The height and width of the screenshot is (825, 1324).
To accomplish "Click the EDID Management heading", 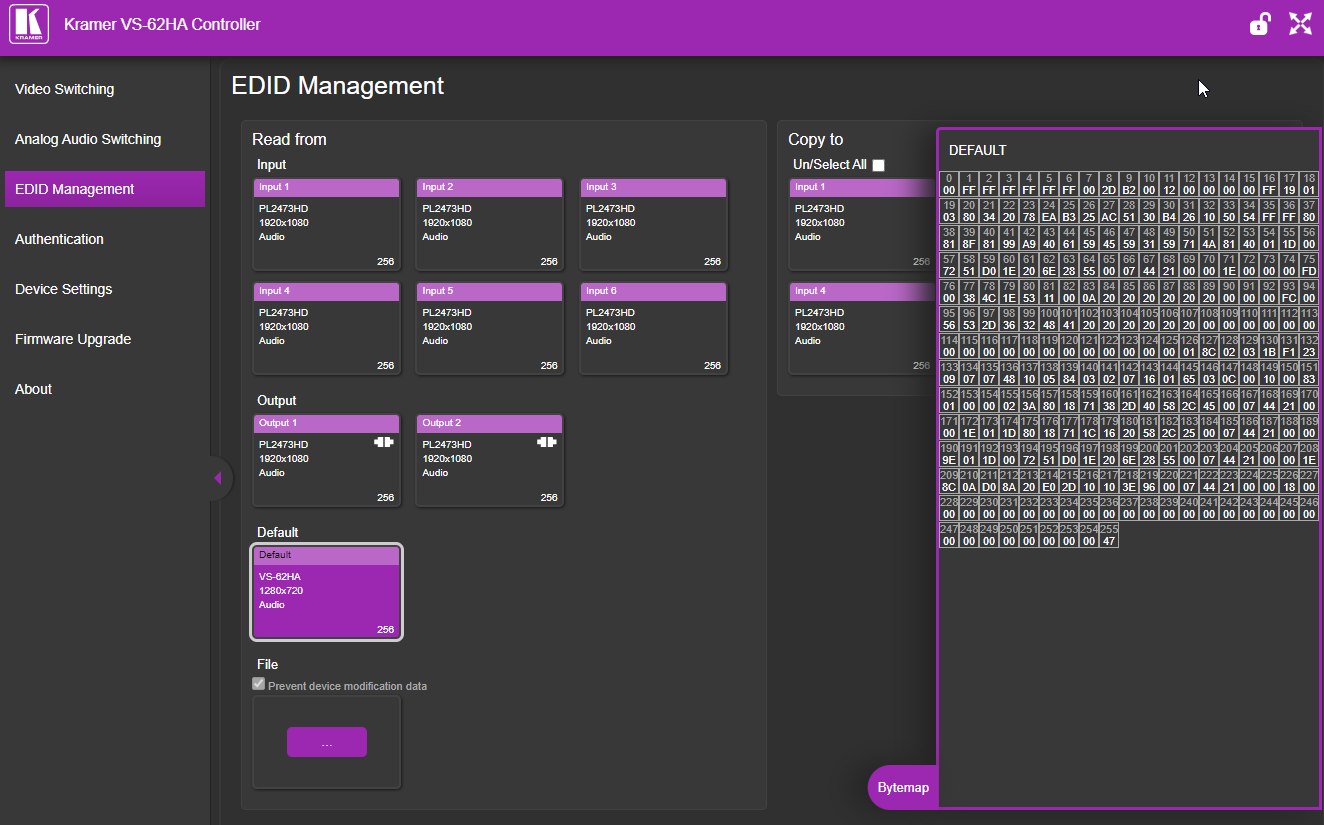I will (x=338, y=86).
